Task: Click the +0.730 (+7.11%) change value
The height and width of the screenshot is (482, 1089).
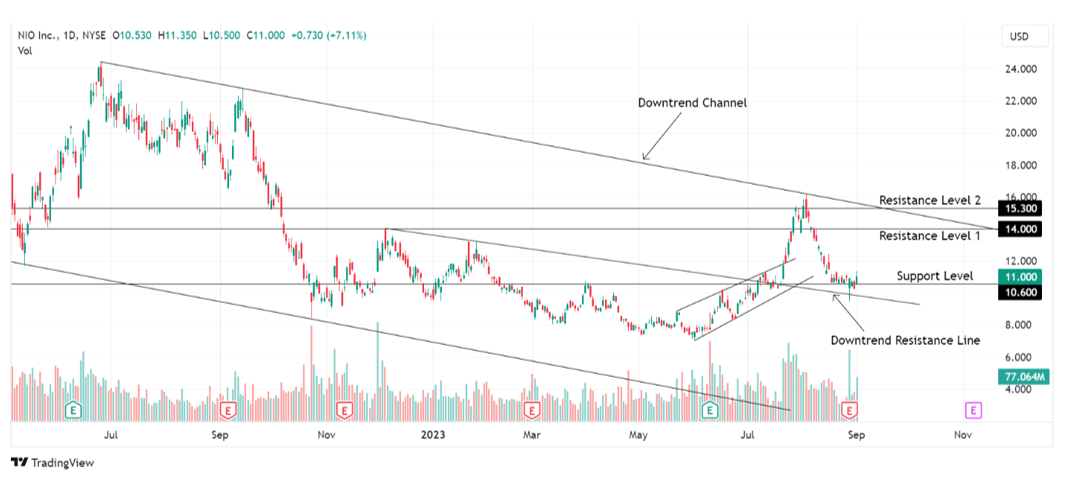Action: (x=328, y=35)
